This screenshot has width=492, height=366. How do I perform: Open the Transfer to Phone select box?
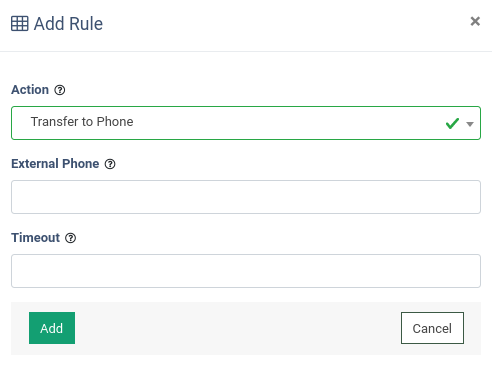click(x=246, y=123)
